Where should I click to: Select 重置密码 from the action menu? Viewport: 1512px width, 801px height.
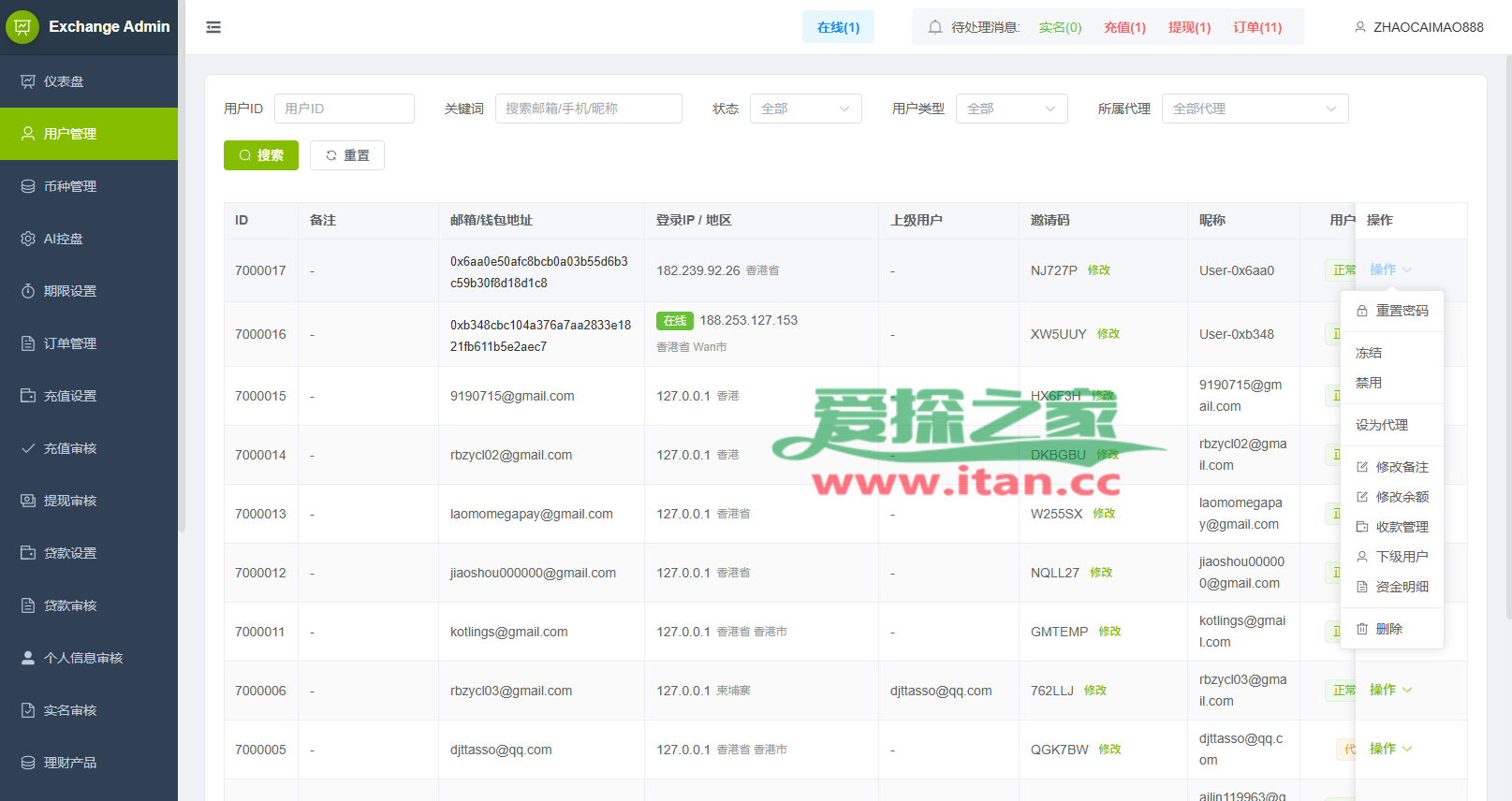pos(1402,311)
